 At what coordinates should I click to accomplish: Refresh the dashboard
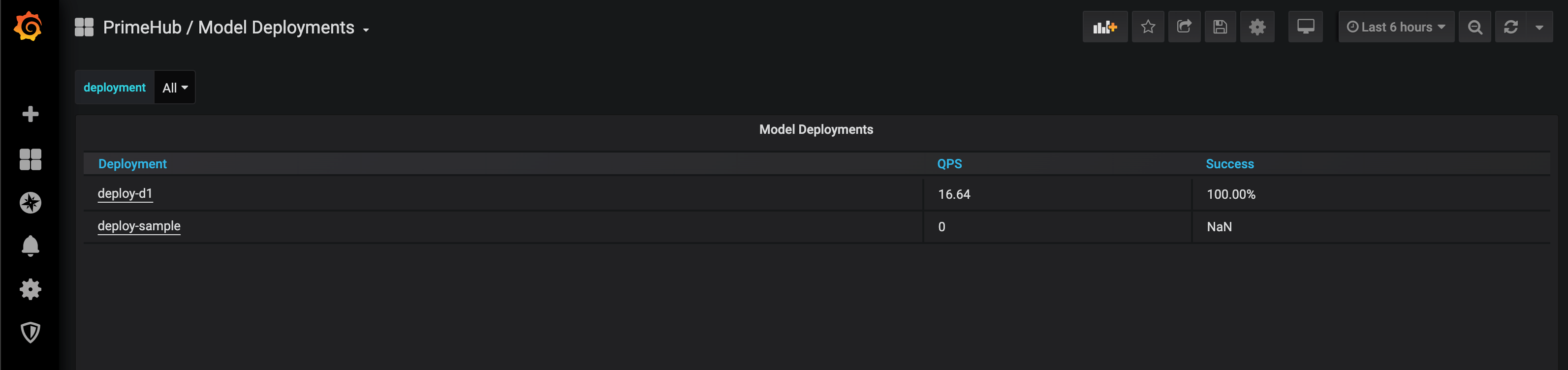(1510, 27)
